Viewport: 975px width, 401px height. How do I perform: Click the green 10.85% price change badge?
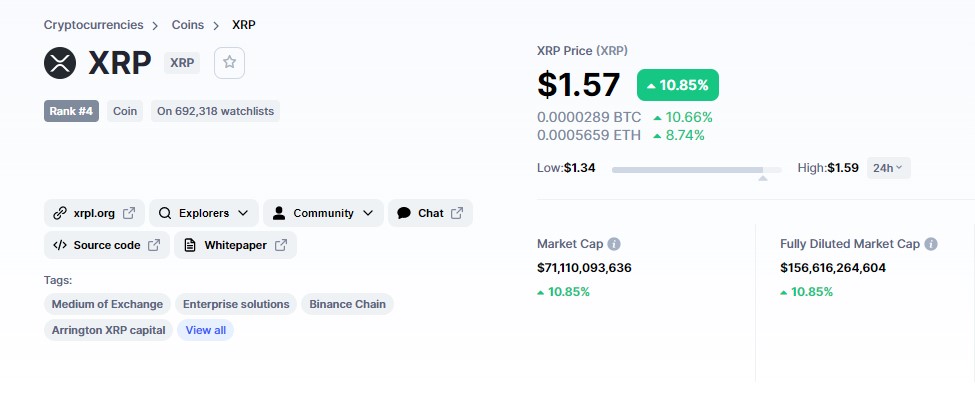tap(678, 85)
